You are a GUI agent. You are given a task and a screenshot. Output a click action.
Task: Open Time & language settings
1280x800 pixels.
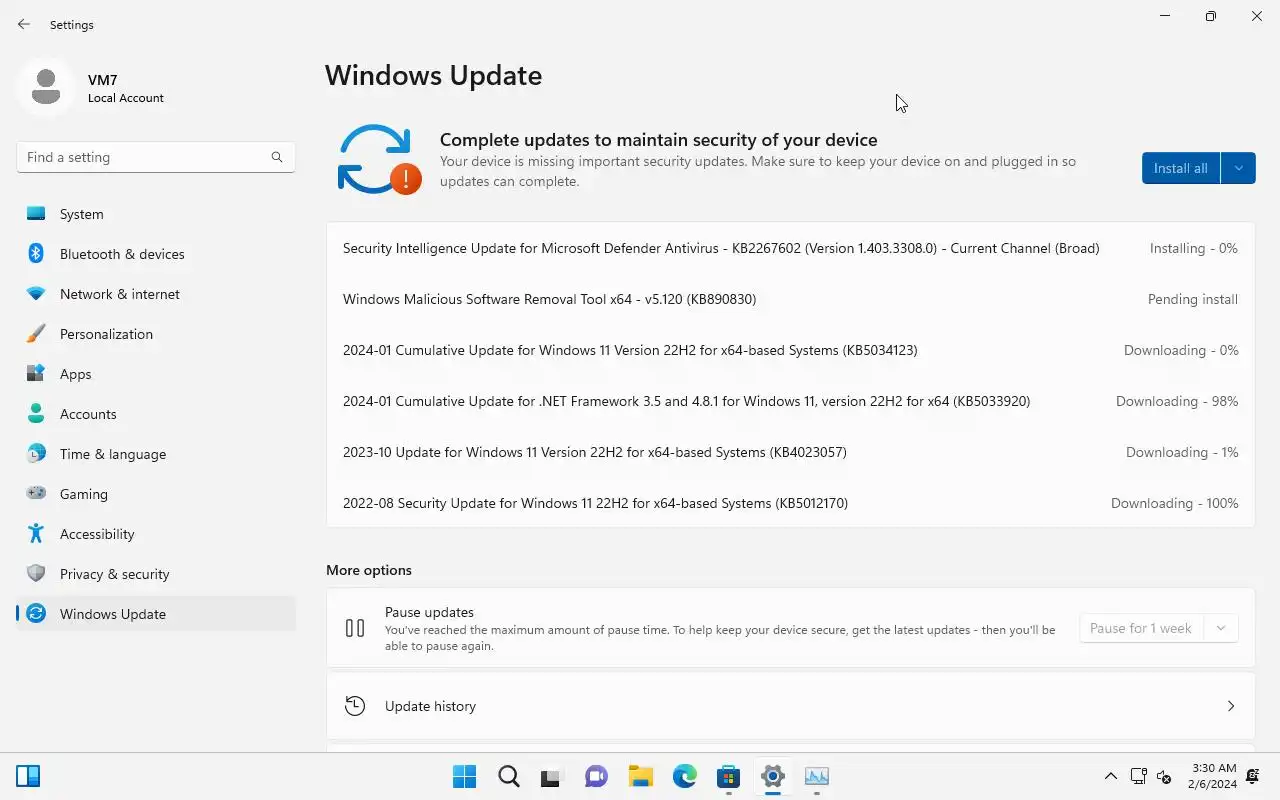[x=156, y=454]
